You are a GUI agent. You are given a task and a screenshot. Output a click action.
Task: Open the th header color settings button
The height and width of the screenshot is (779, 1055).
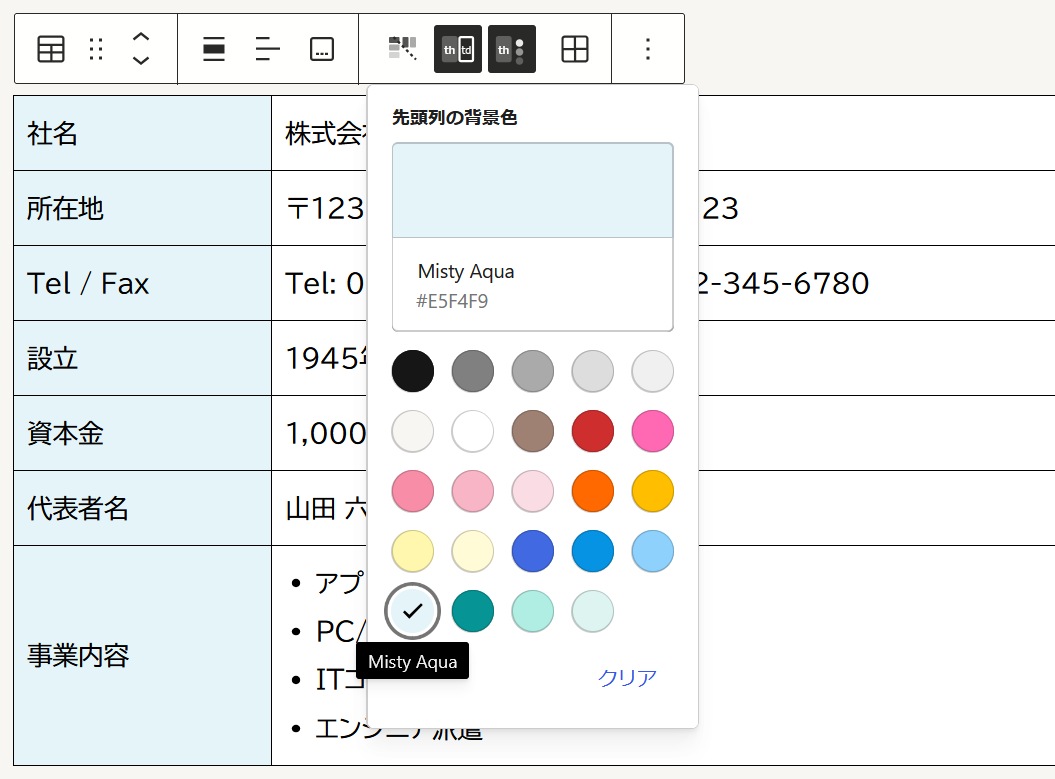tap(511, 49)
